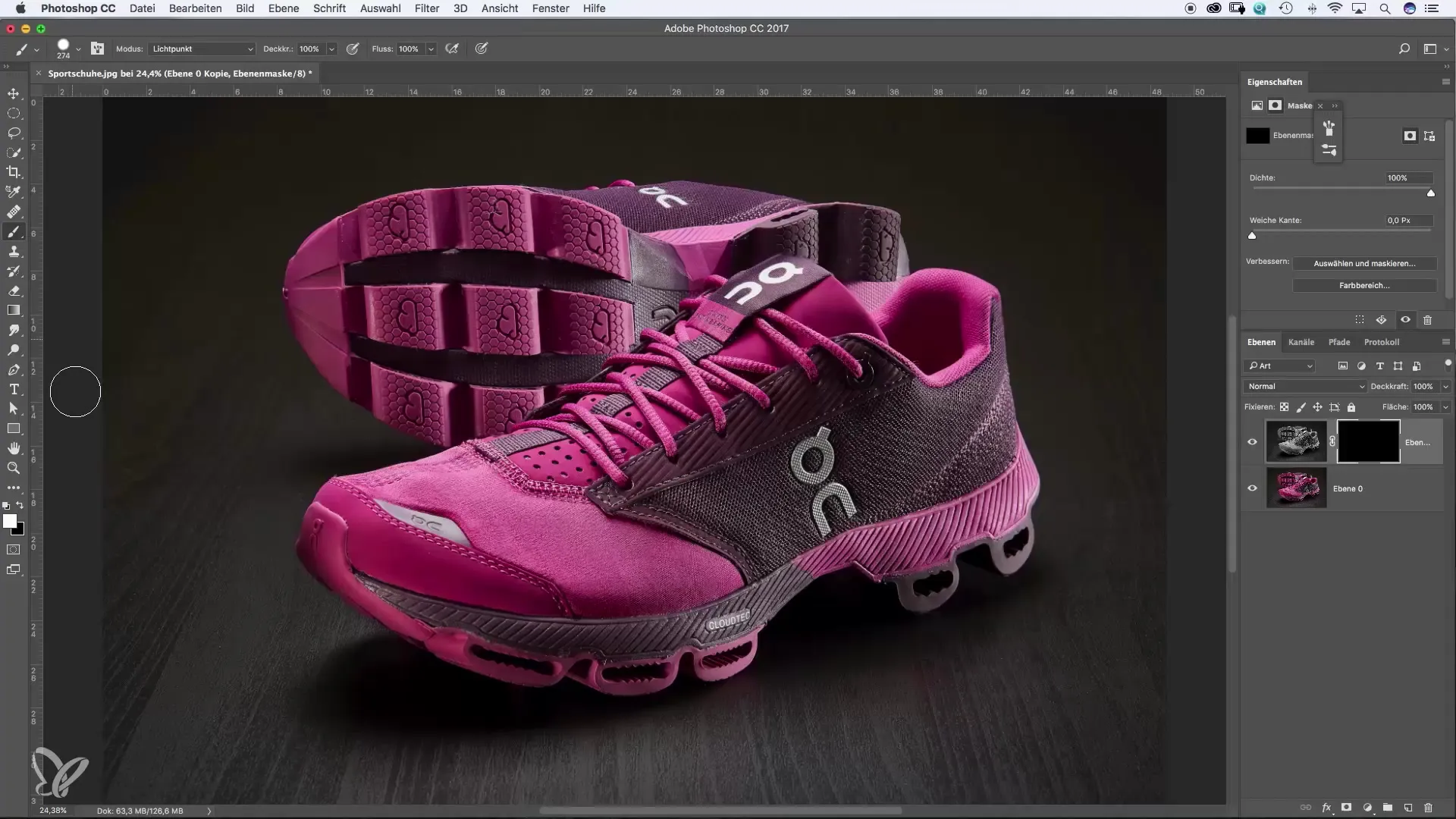This screenshot has width=1456, height=819.
Task: Click the foreground color swatch
Action: point(9,521)
